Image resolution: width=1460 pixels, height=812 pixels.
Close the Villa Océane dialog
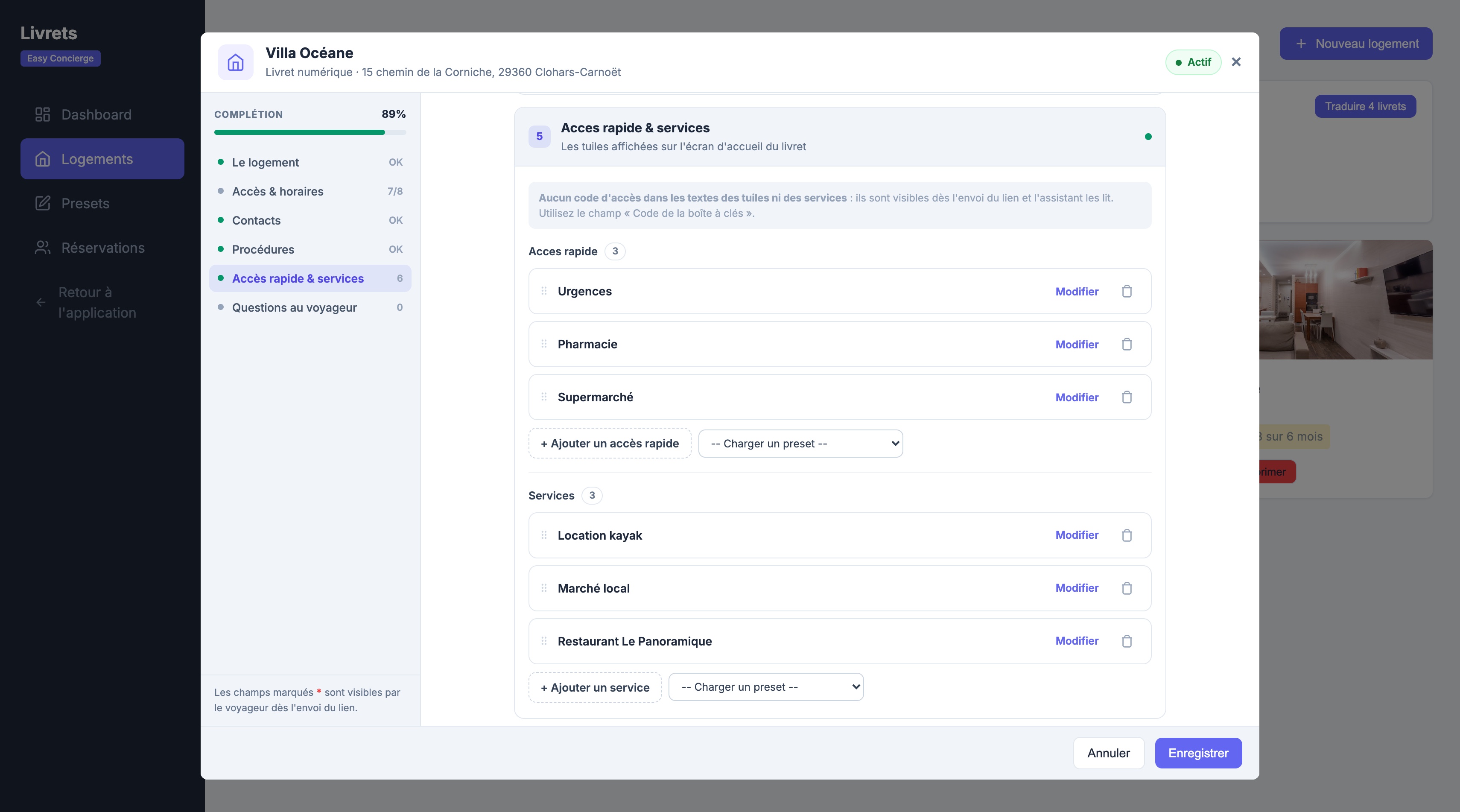pos(1236,62)
